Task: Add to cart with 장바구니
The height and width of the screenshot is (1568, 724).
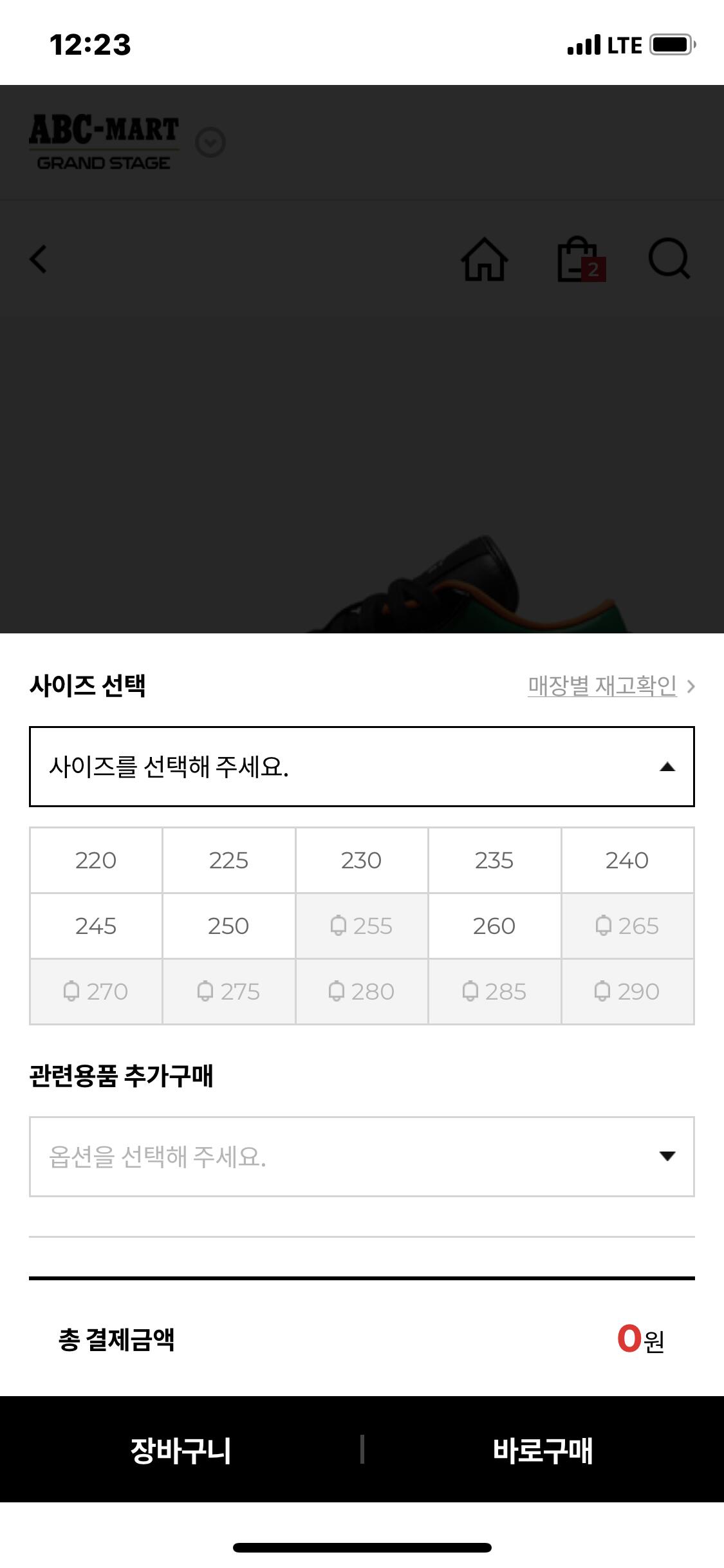Action: [x=181, y=1450]
